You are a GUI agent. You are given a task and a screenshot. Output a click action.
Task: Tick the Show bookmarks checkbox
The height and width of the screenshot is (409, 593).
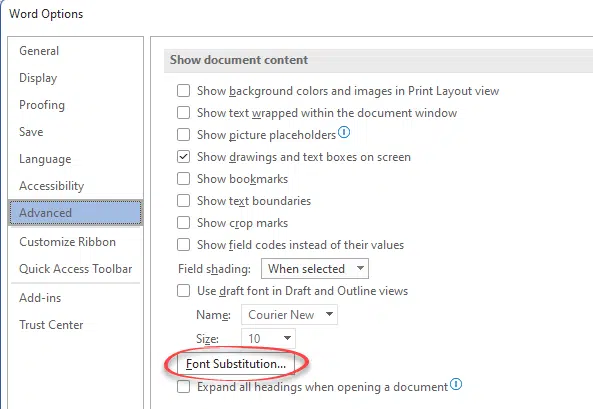tap(183, 179)
